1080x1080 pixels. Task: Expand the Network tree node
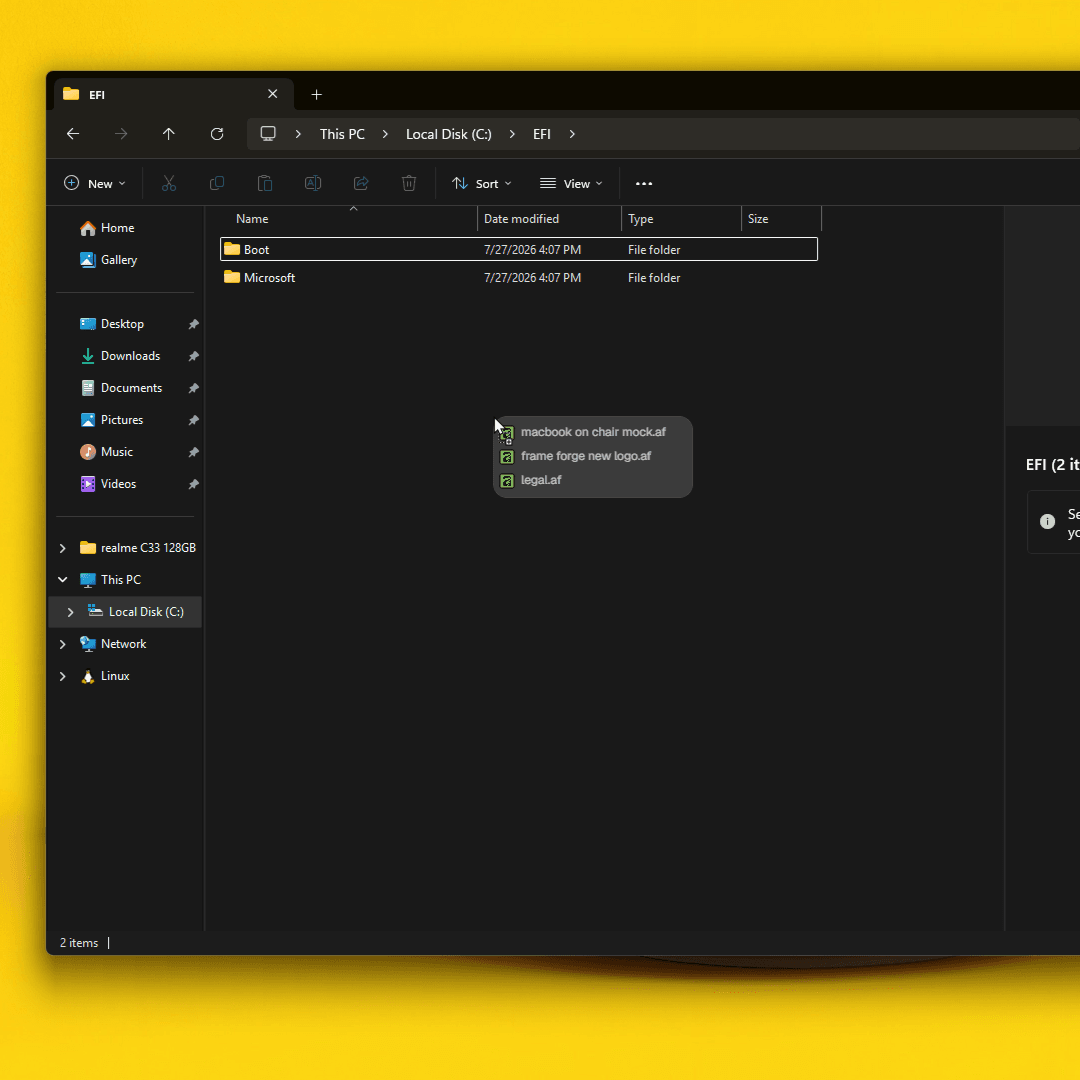(x=63, y=644)
